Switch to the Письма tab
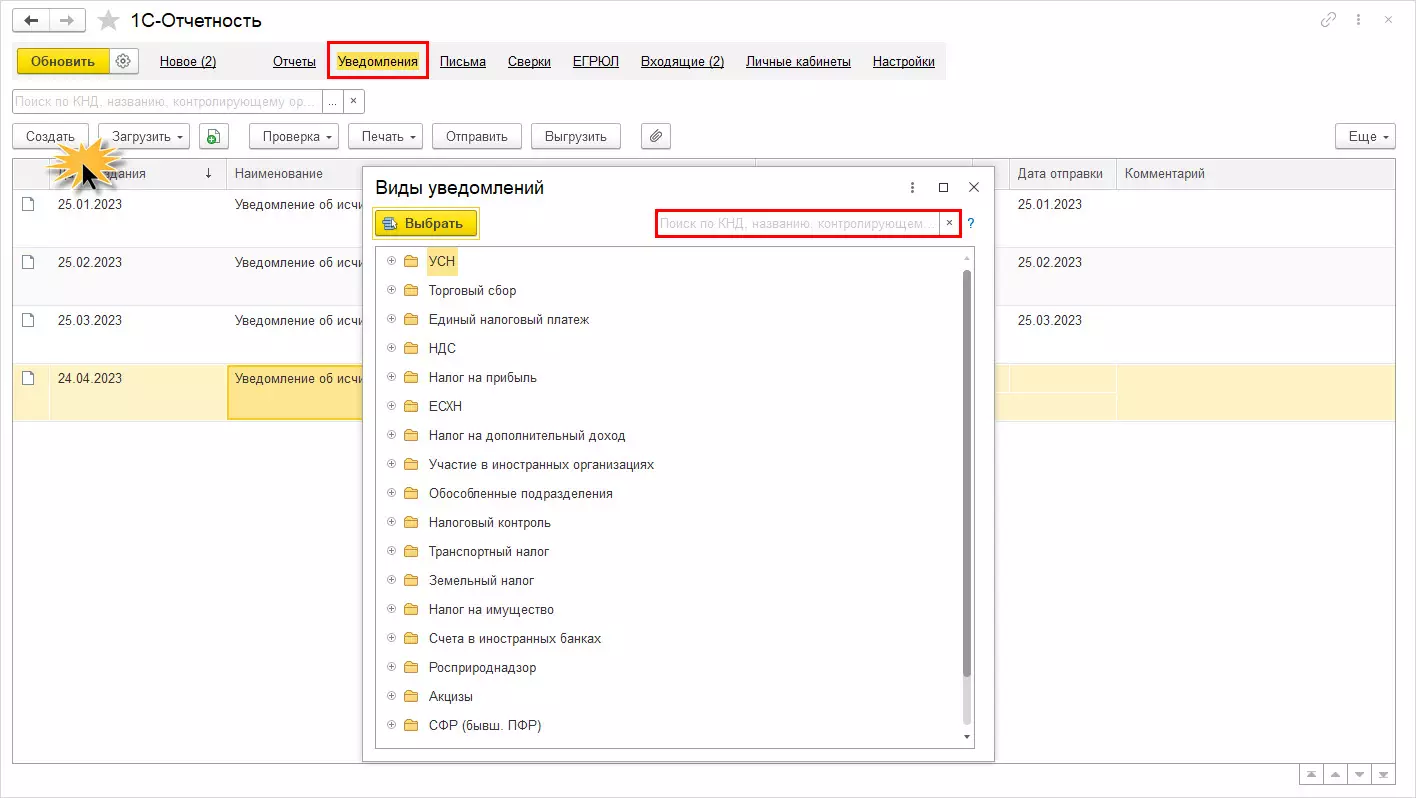The height and width of the screenshot is (798, 1416). (x=462, y=61)
